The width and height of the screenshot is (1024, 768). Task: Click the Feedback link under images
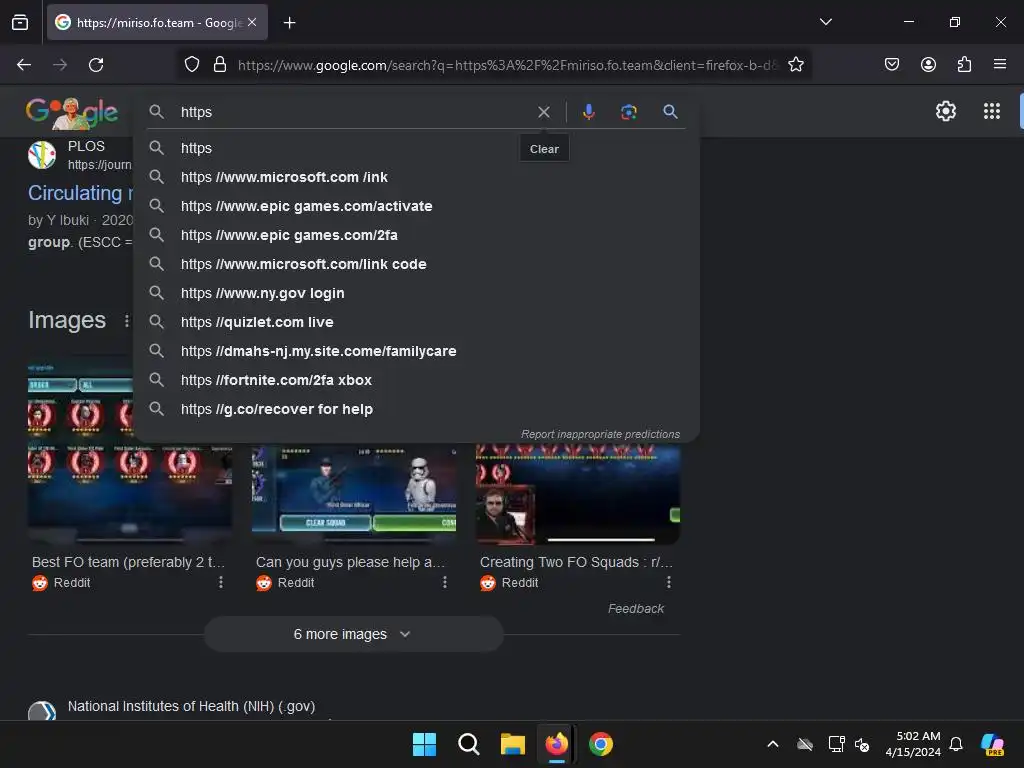[635, 609]
